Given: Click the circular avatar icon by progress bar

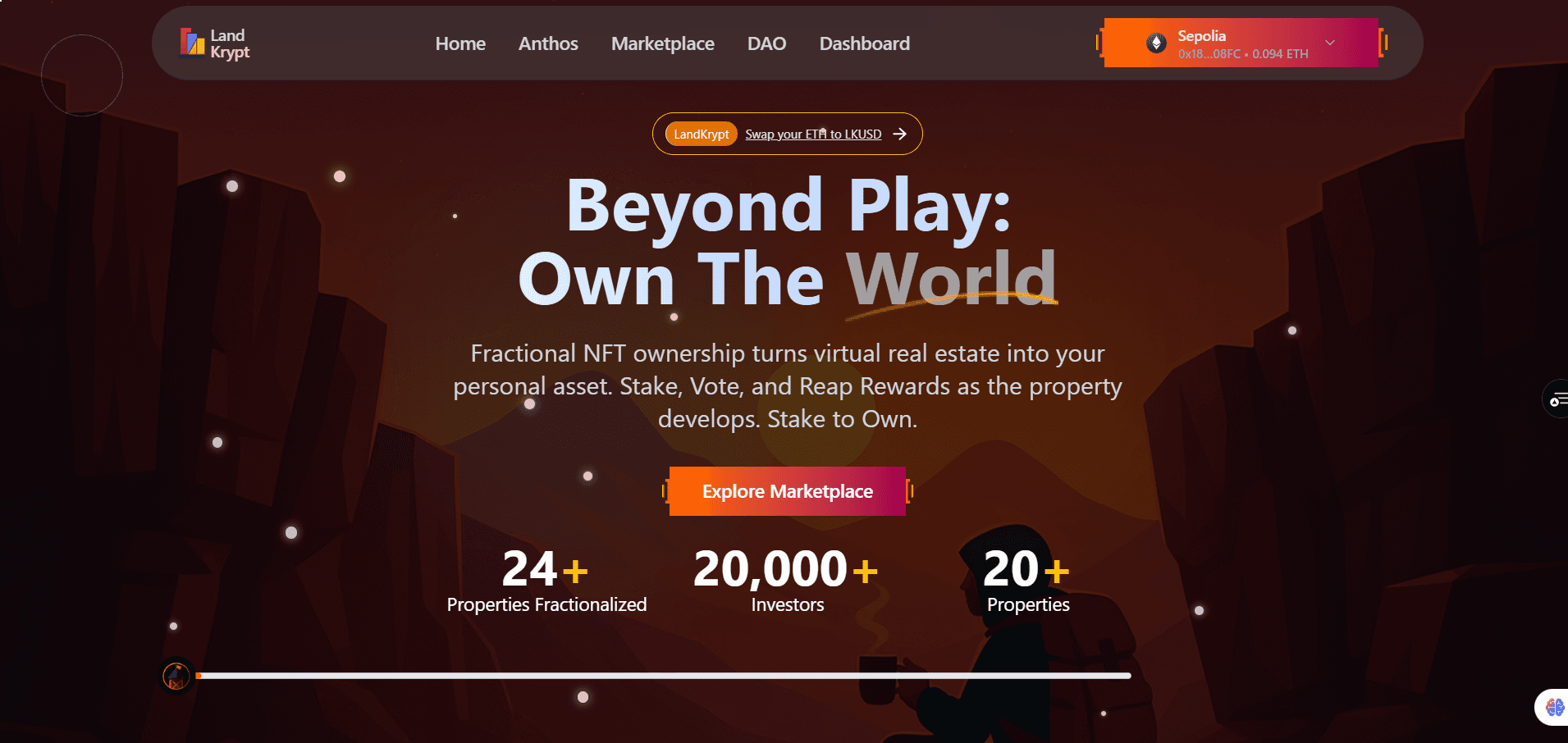Looking at the screenshot, I should [x=176, y=676].
